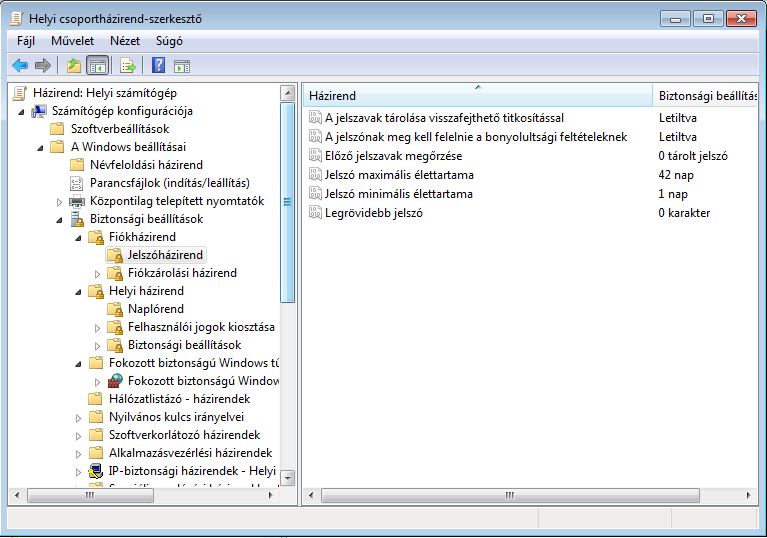
Task: Click the printer icon for Központilag telepített nyomtatók
Action: point(77,201)
